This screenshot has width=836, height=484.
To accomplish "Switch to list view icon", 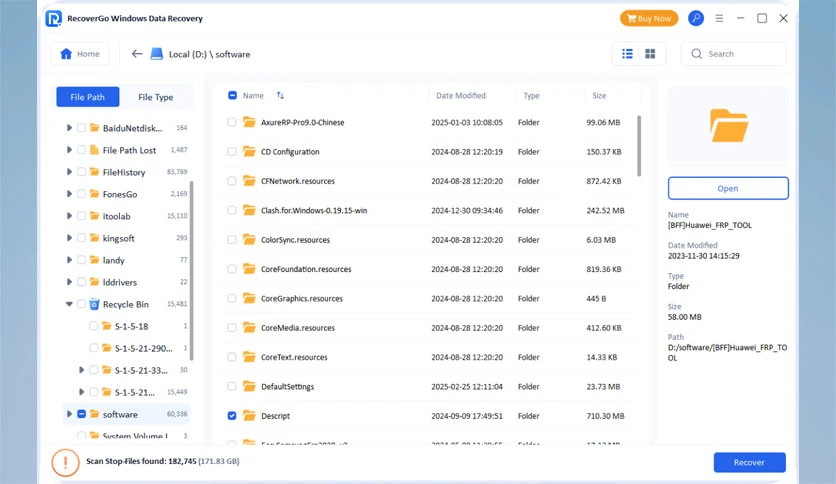I will pyautogui.click(x=628, y=54).
